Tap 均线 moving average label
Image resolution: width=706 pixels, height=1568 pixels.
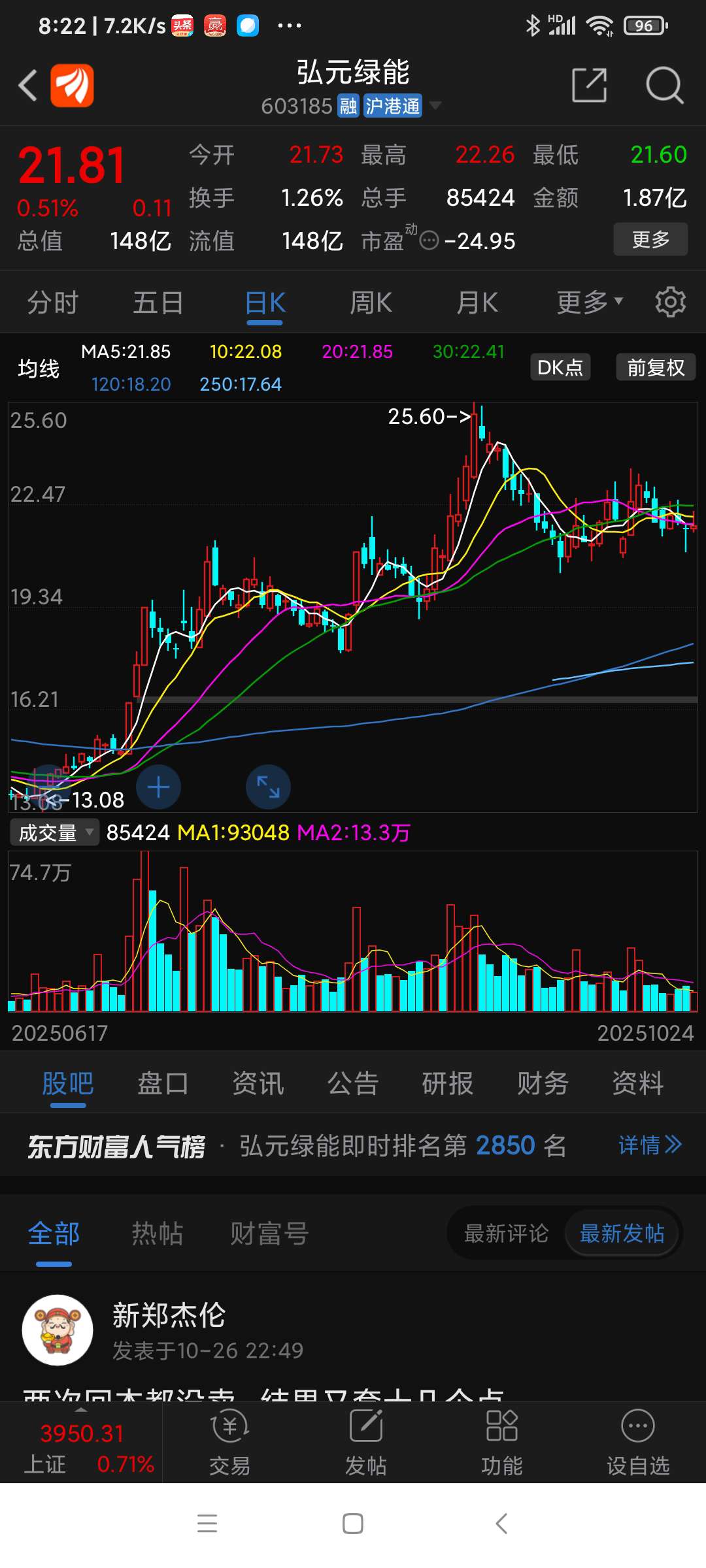(x=39, y=368)
